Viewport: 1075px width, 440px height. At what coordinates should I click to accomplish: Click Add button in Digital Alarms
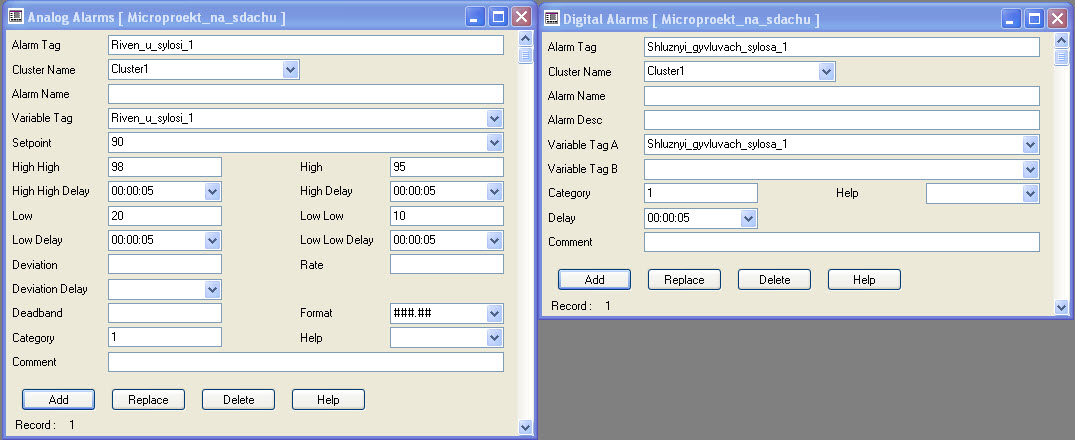pyautogui.click(x=594, y=280)
